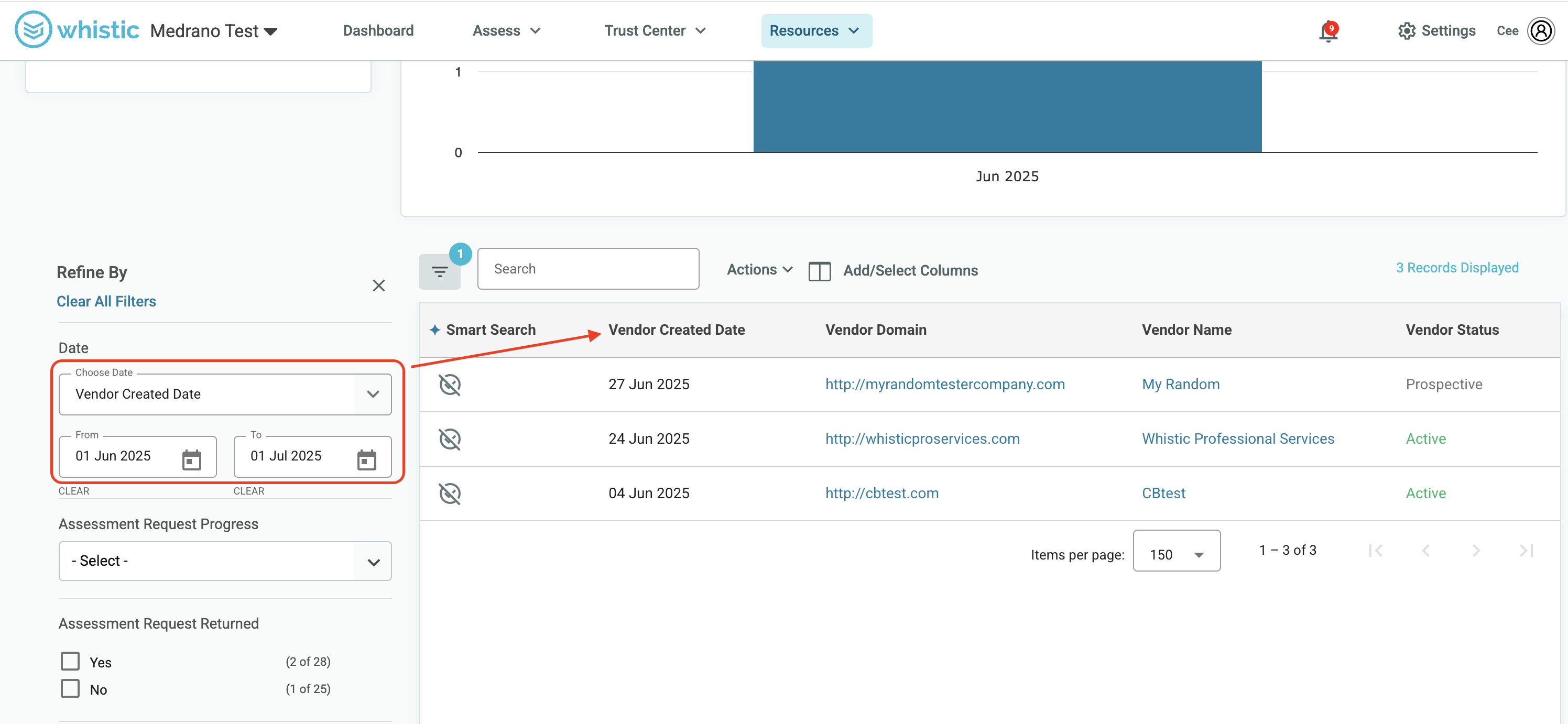The width and height of the screenshot is (1568, 724).
Task: Open http://myrandomtestercompany.com link
Action: click(x=945, y=385)
